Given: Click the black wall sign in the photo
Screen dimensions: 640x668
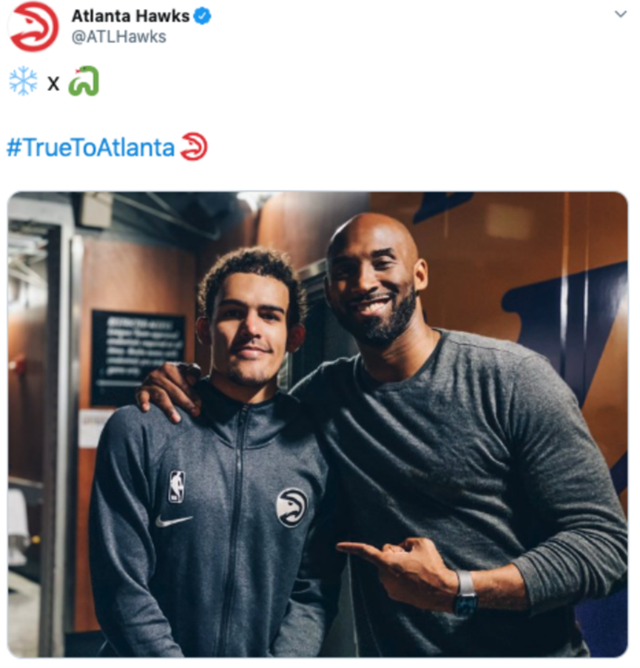Looking at the screenshot, I should [138, 358].
